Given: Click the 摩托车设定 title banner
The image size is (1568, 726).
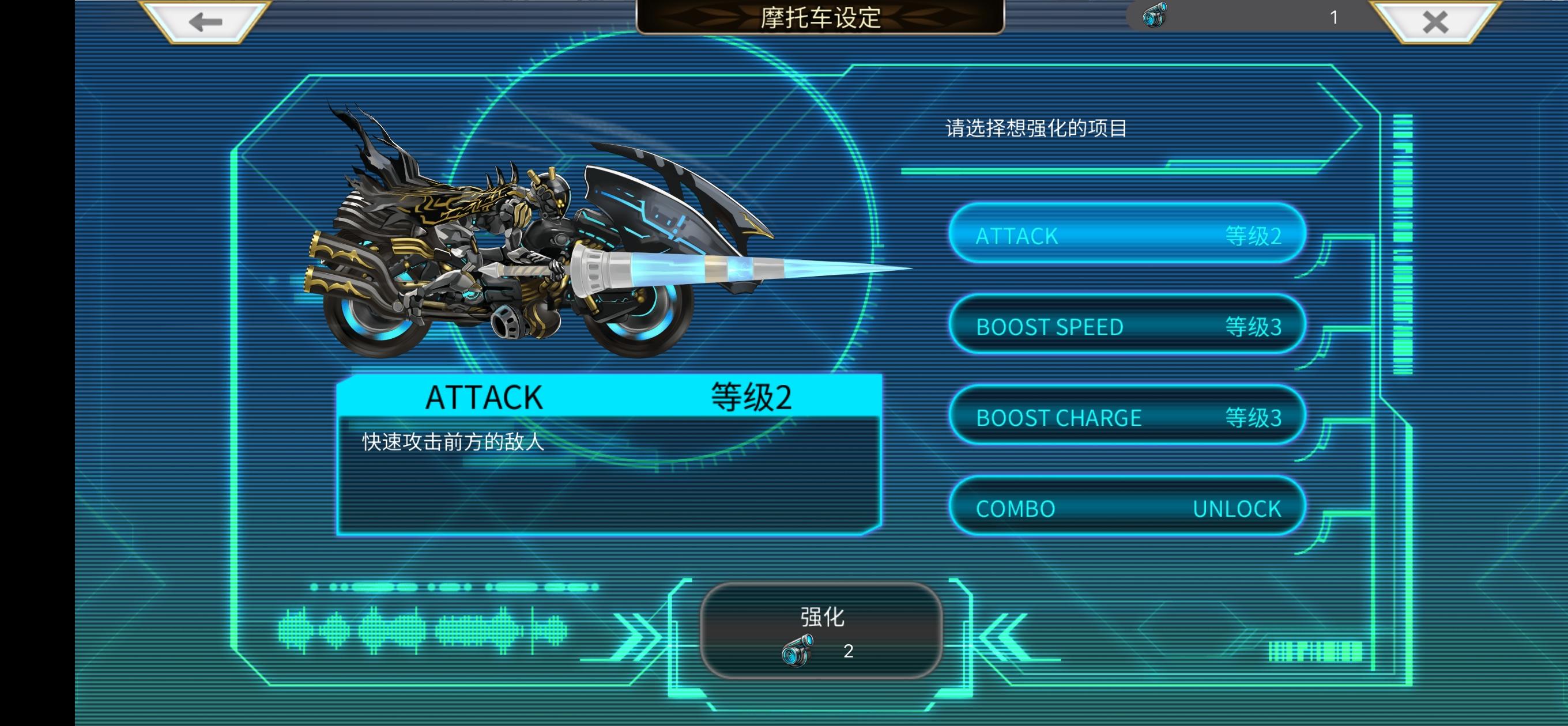Looking at the screenshot, I should [820, 17].
